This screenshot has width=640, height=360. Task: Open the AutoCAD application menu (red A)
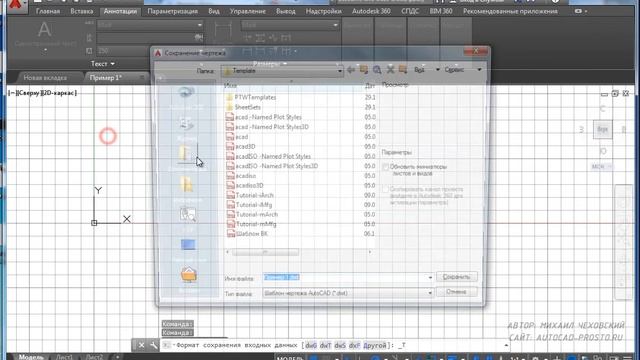click(16, 5)
